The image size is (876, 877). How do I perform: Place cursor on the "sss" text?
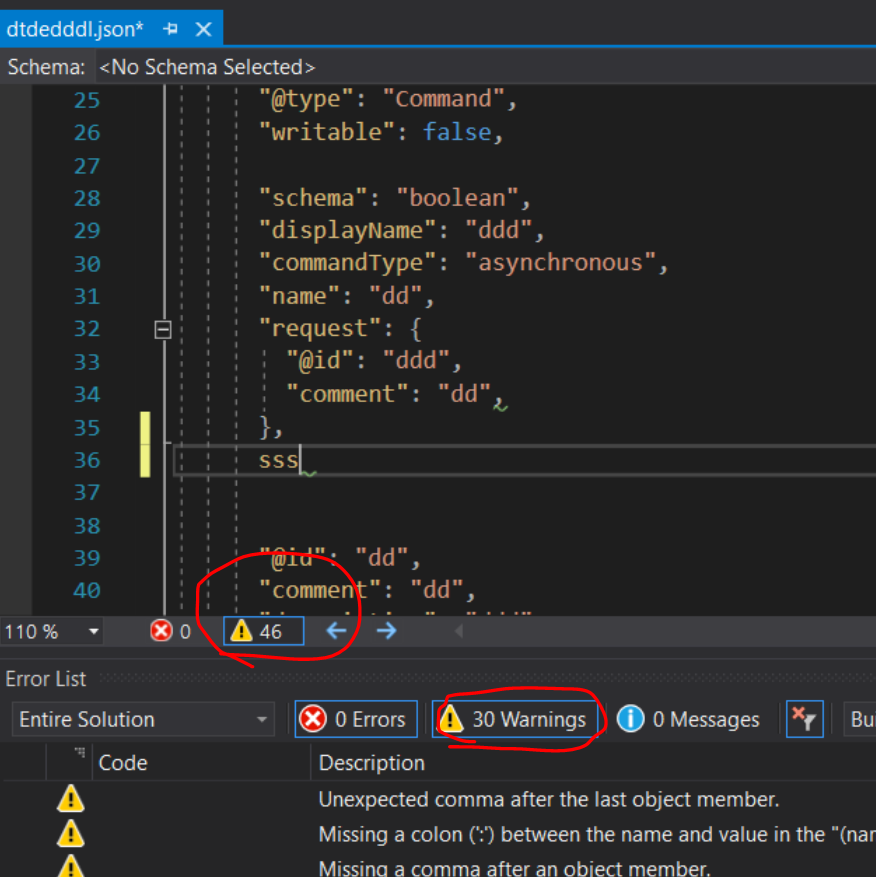(x=278, y=460)
